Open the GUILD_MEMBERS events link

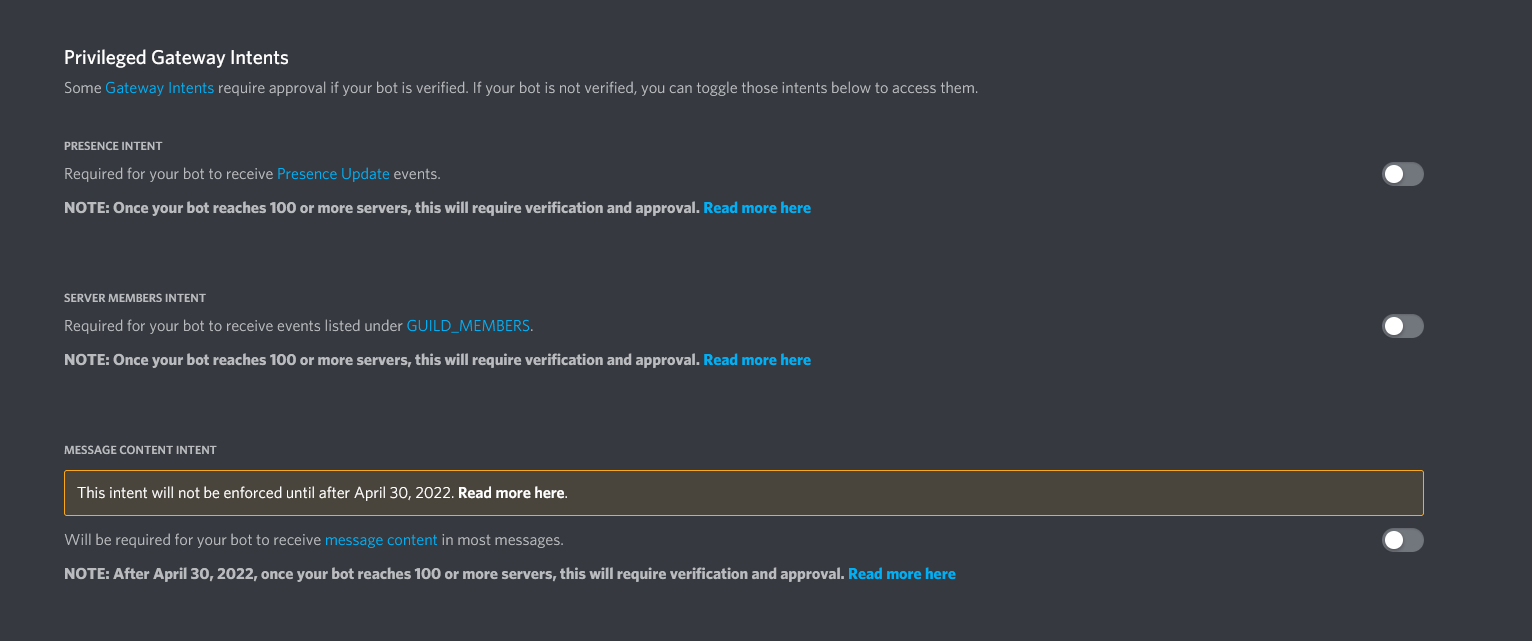[x=468, y=325]
